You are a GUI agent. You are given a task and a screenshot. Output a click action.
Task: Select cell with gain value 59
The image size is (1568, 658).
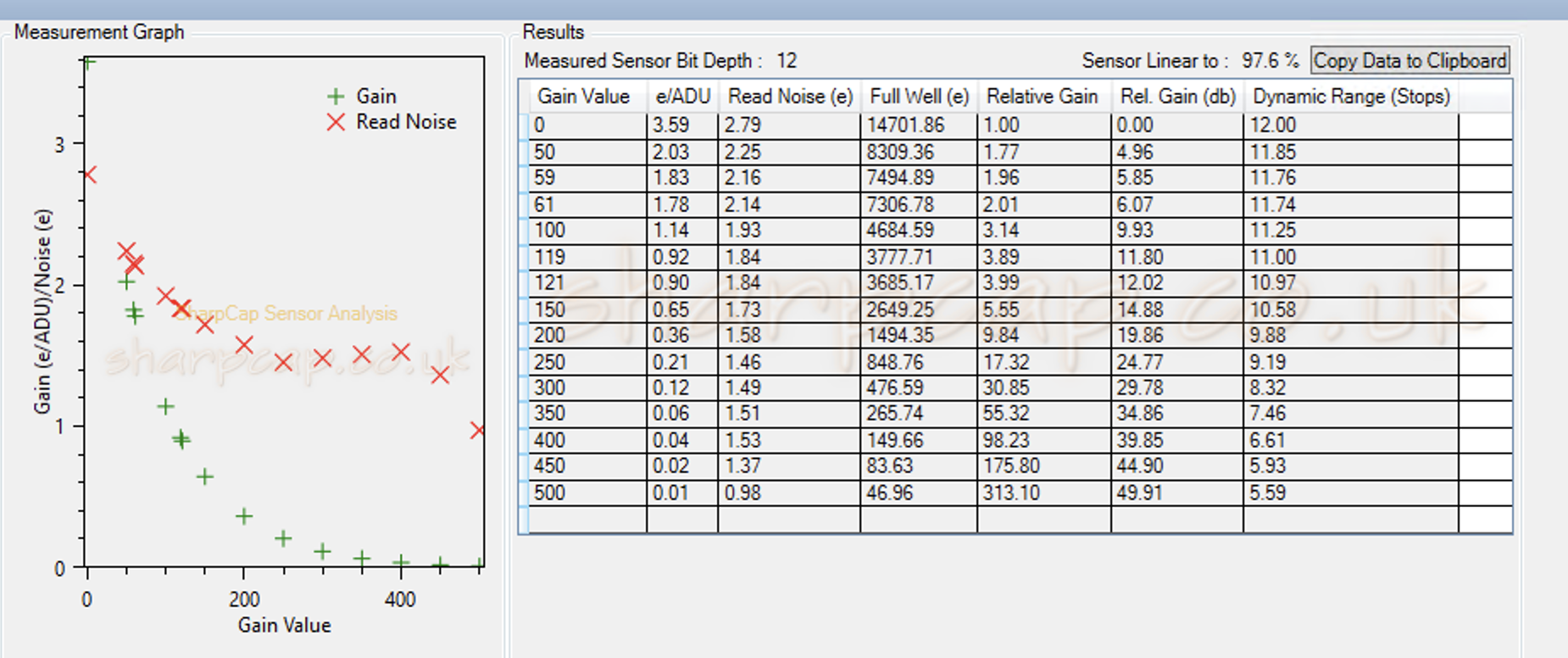[x=587, y=178]
